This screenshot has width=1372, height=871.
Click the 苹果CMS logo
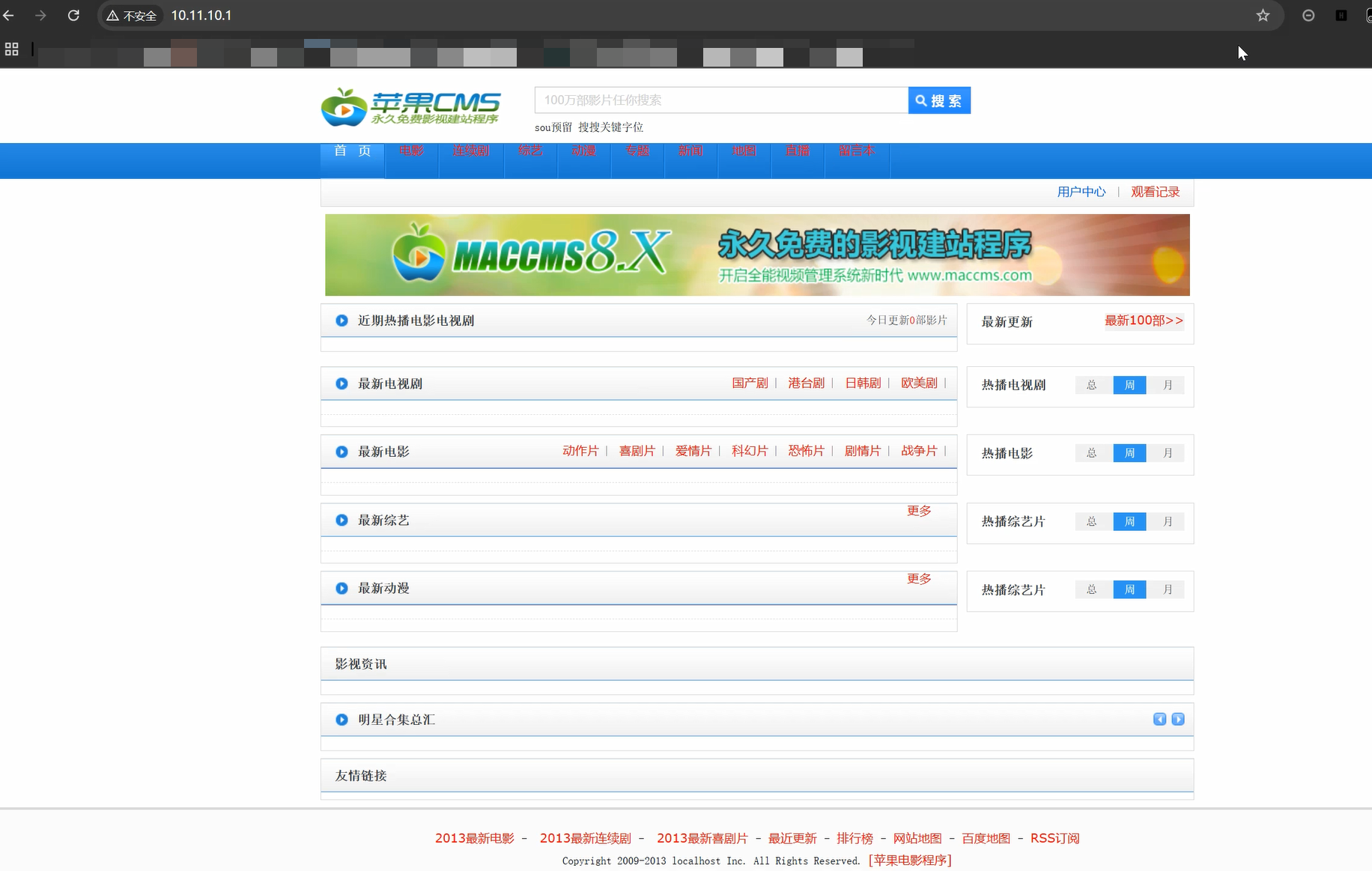(x=410, y=107)
